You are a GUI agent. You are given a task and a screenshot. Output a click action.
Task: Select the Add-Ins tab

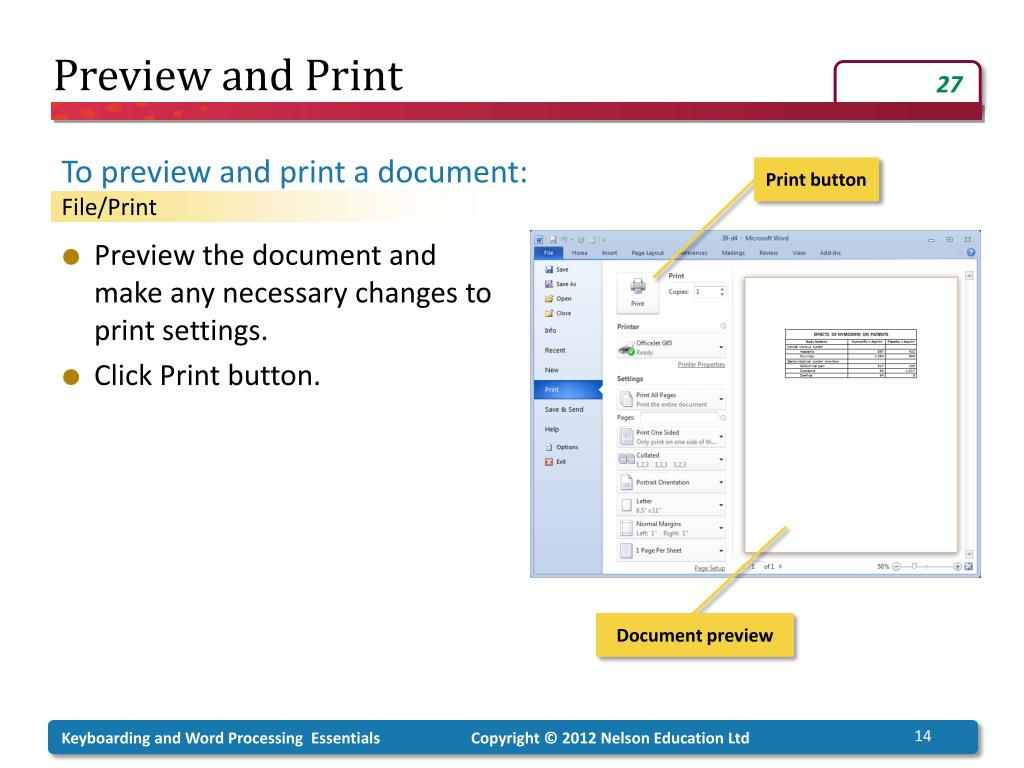[830, 253]
